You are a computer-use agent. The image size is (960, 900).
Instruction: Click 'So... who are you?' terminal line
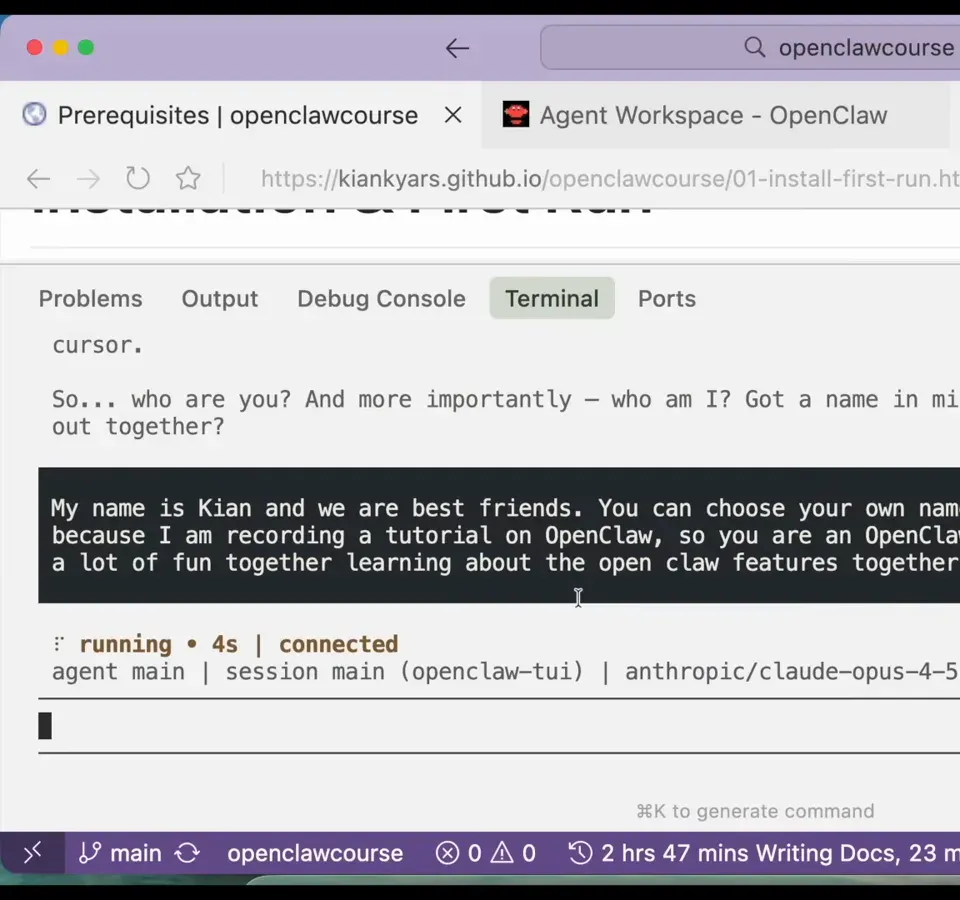pyautogui.click(x=505, y=399)
